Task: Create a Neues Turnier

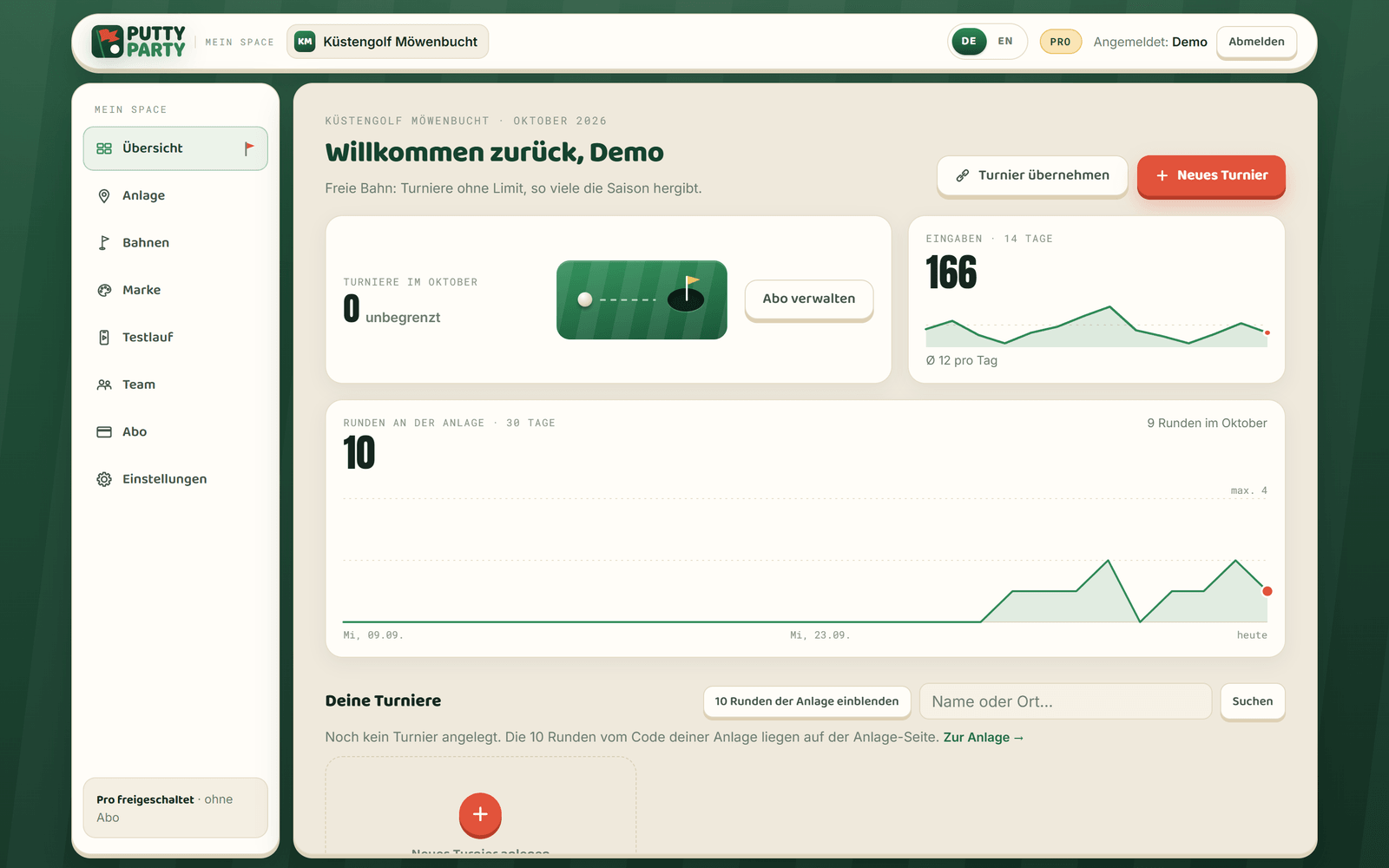Action: pos(1211,175)
